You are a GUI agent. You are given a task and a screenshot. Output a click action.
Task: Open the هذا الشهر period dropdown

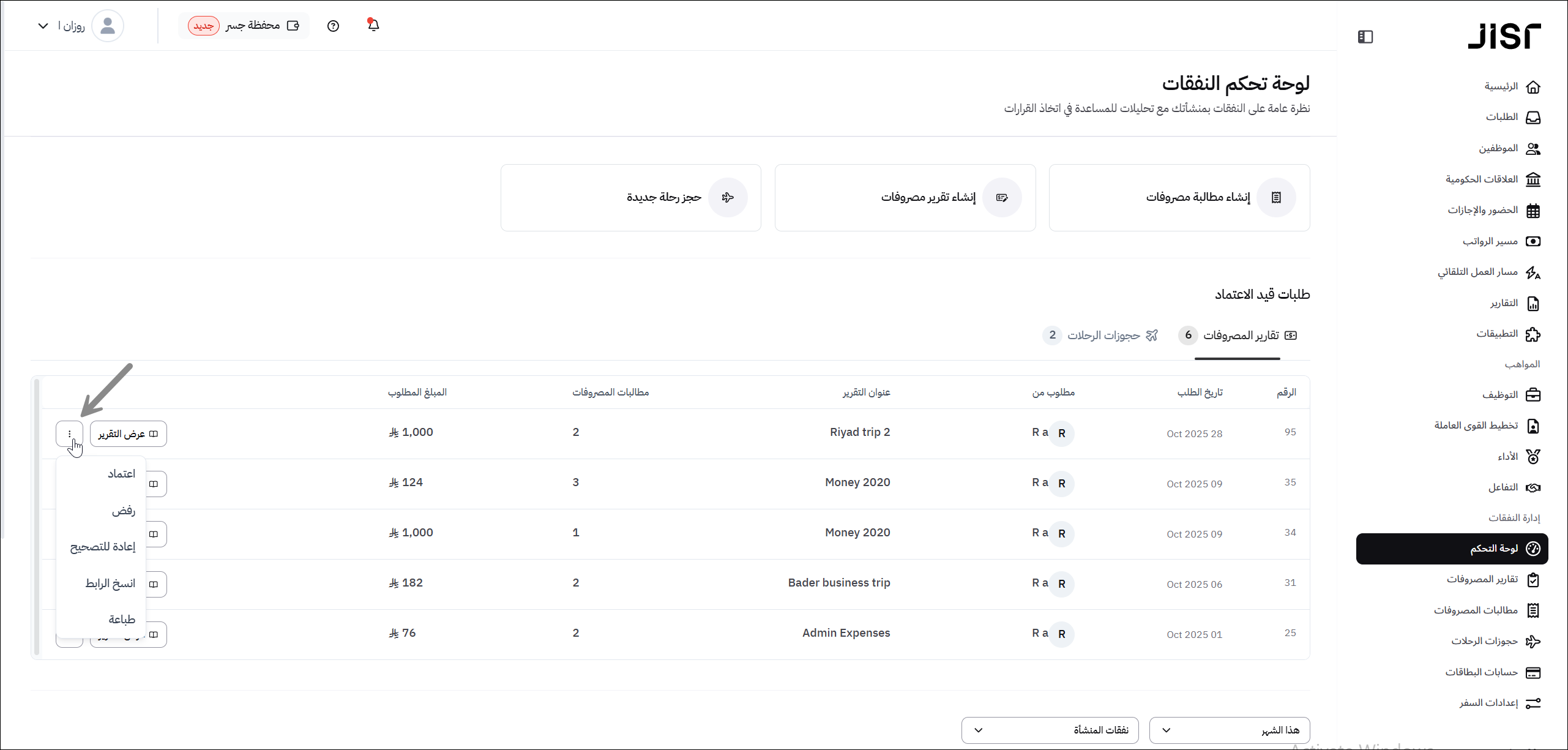(1229, 730)
